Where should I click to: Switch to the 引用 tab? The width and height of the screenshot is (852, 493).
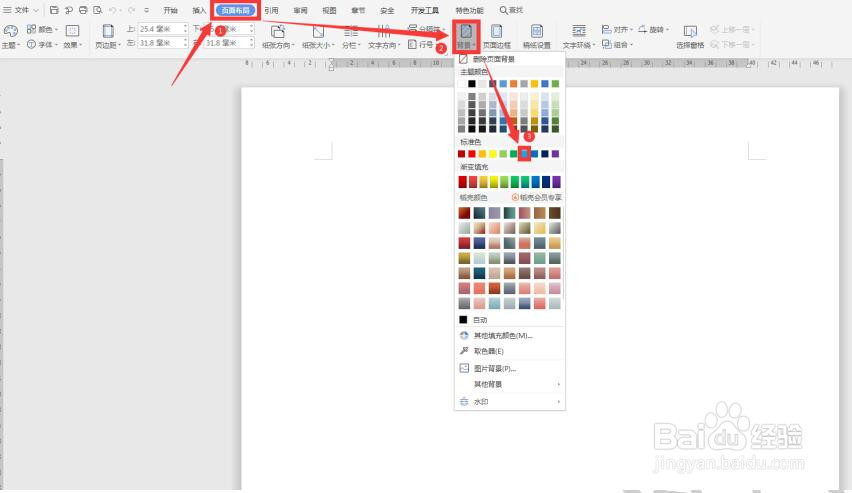point(271,10)
